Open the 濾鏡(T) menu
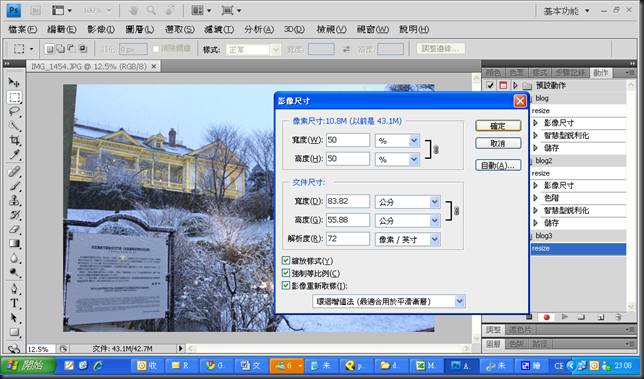Screen dimensions: 644x379 click(219, 30)
